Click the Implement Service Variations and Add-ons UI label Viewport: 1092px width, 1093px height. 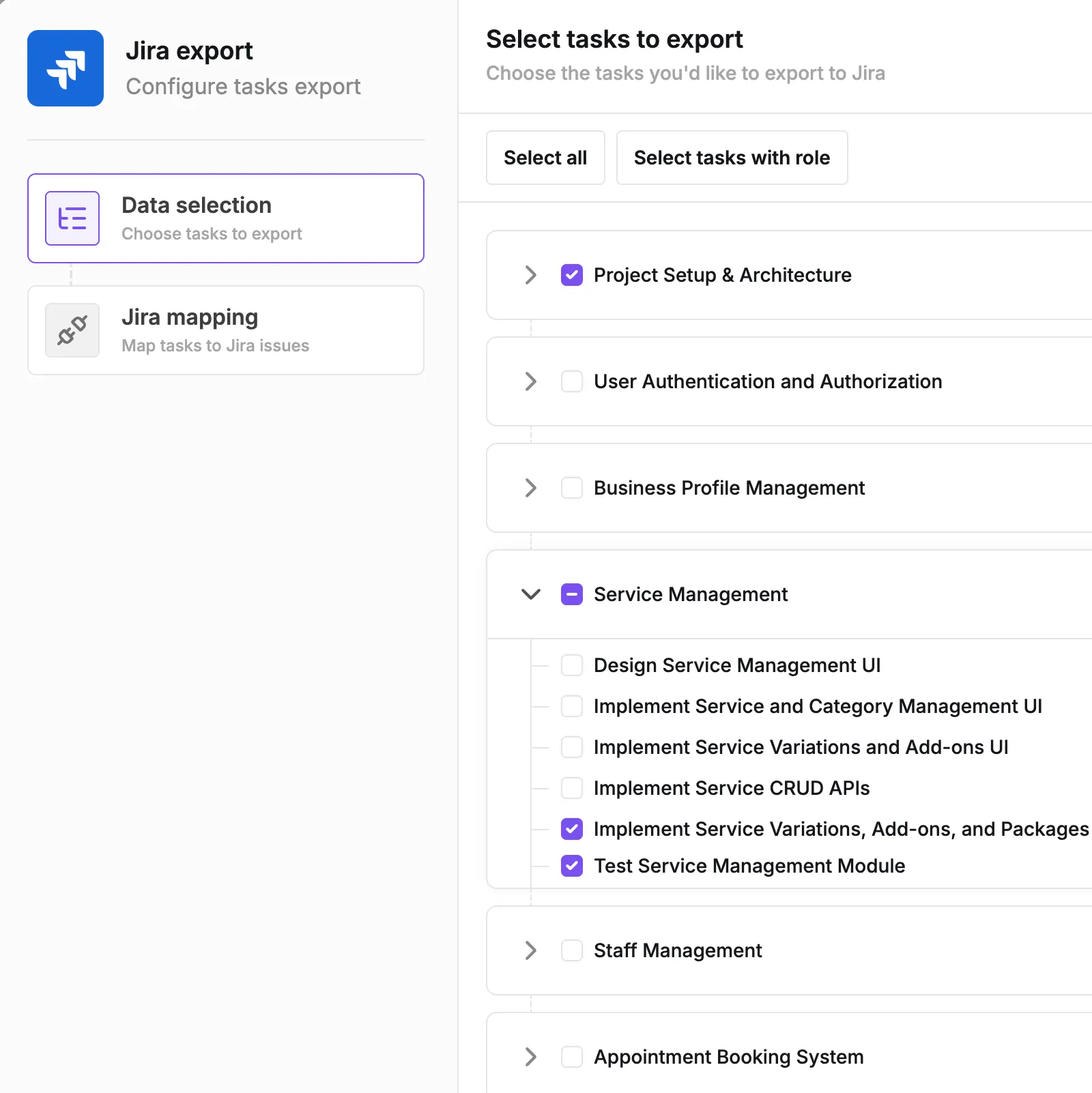tap(801, 747)
